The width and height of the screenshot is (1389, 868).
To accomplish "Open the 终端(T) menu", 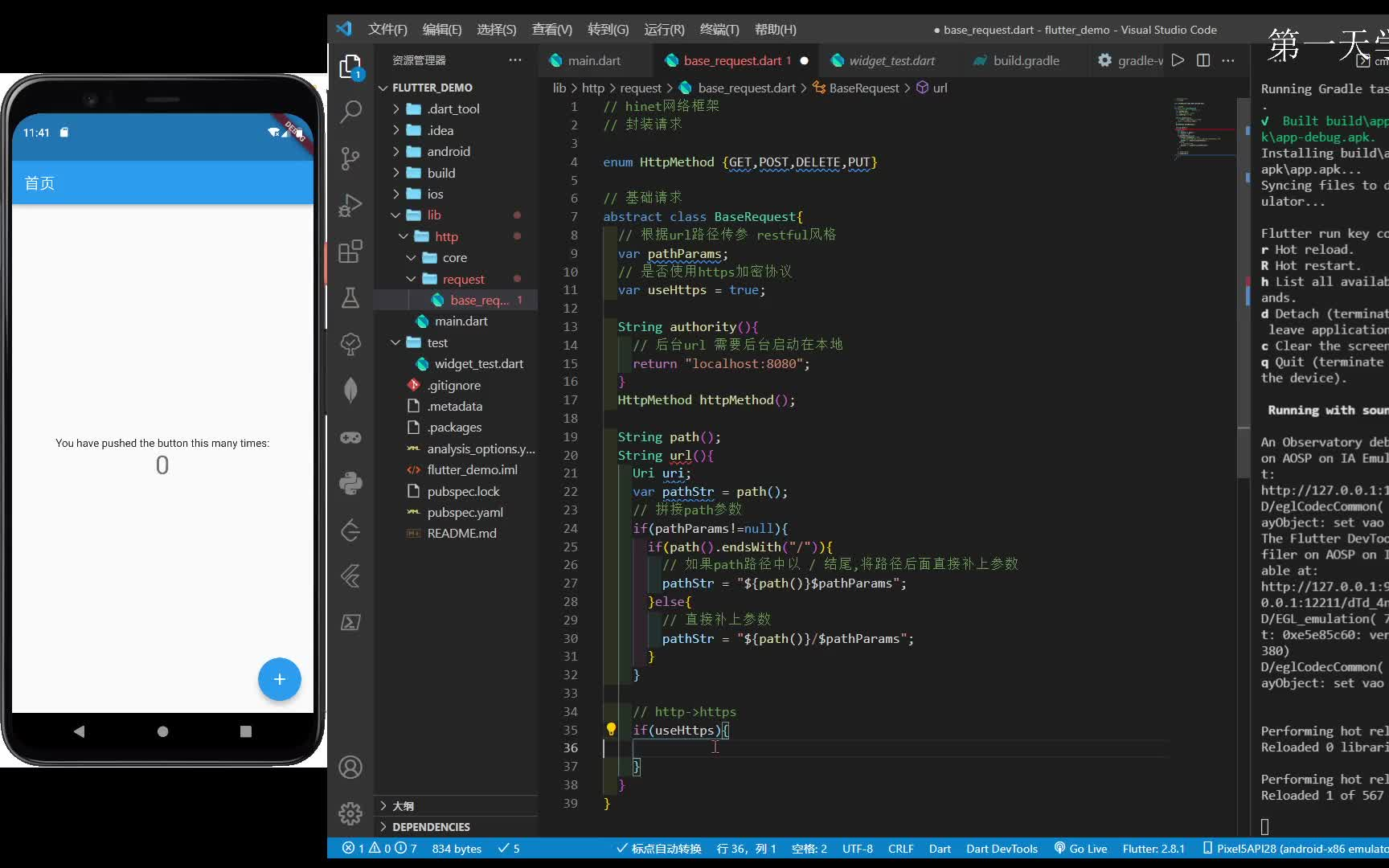I will pyautogui.click(x=719, y=29).
